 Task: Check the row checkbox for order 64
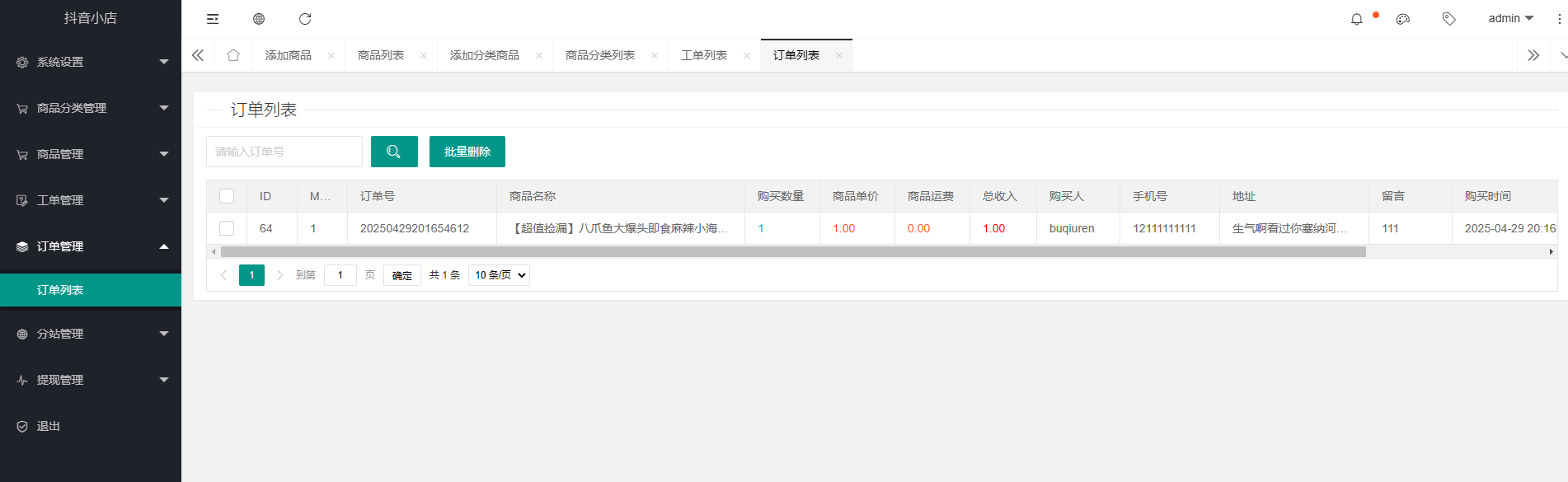[227, 228]
